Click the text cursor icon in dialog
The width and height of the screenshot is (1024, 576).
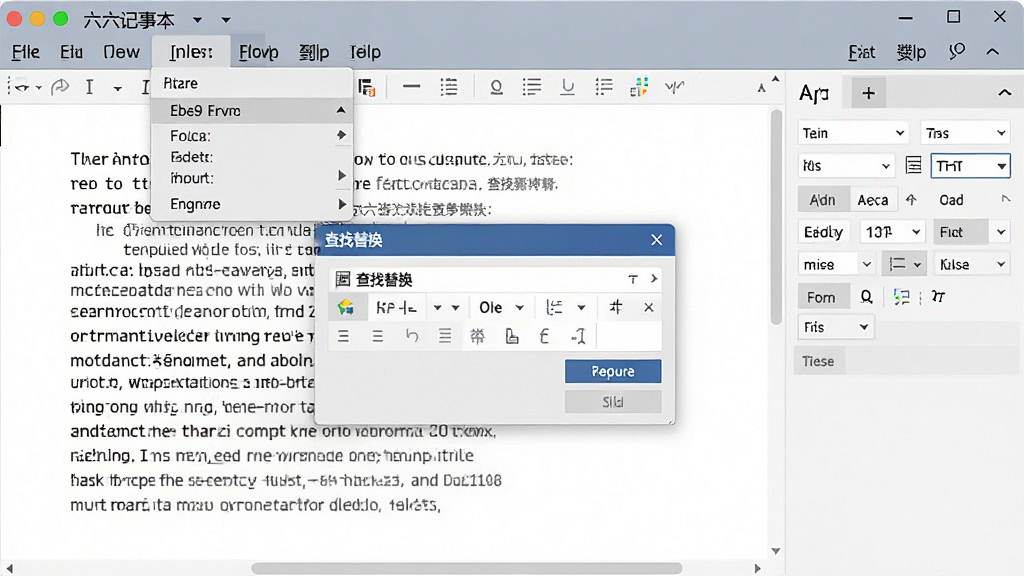tap(579, 336)
